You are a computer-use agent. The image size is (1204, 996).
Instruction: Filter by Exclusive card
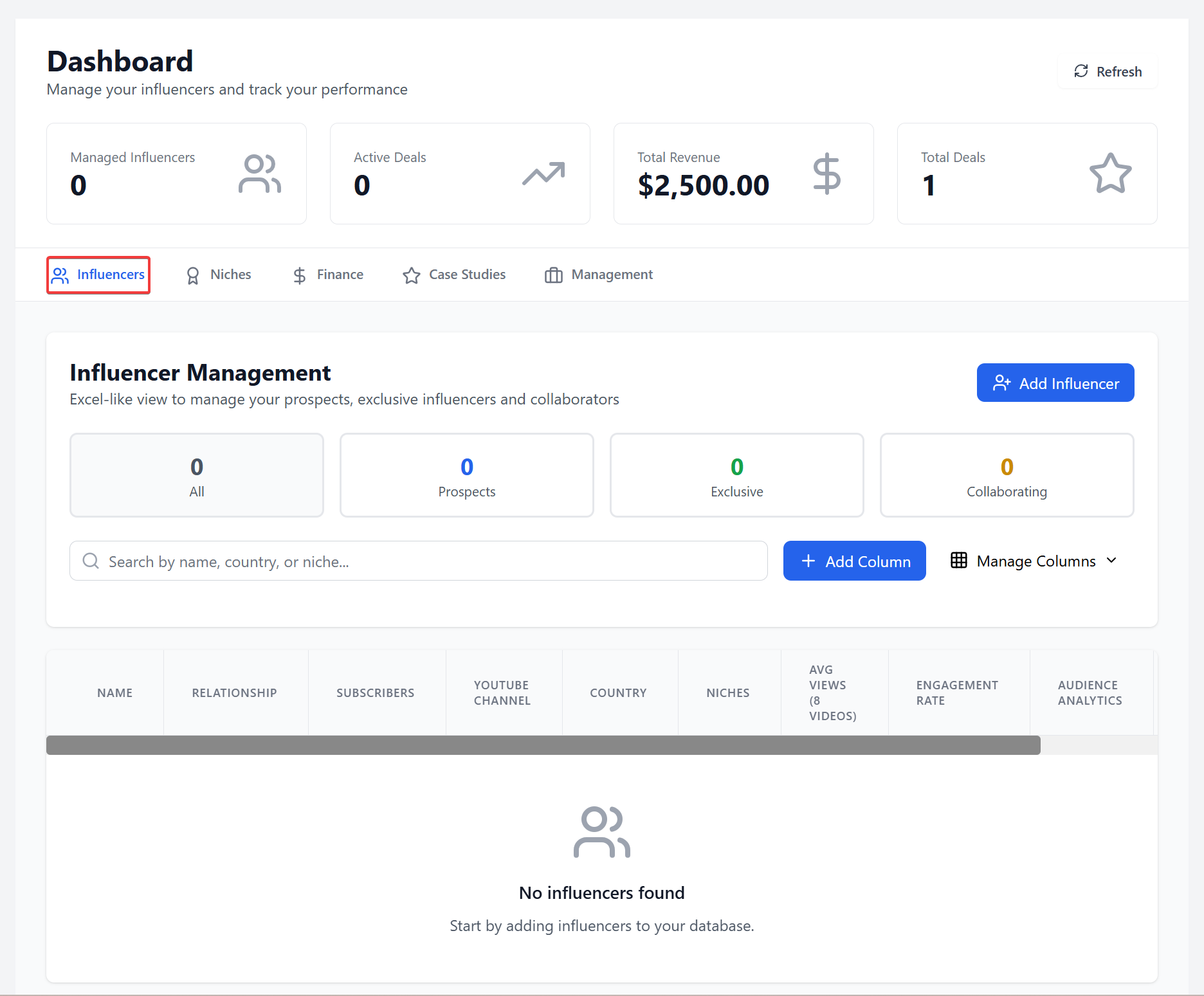(x=737, y=476)
